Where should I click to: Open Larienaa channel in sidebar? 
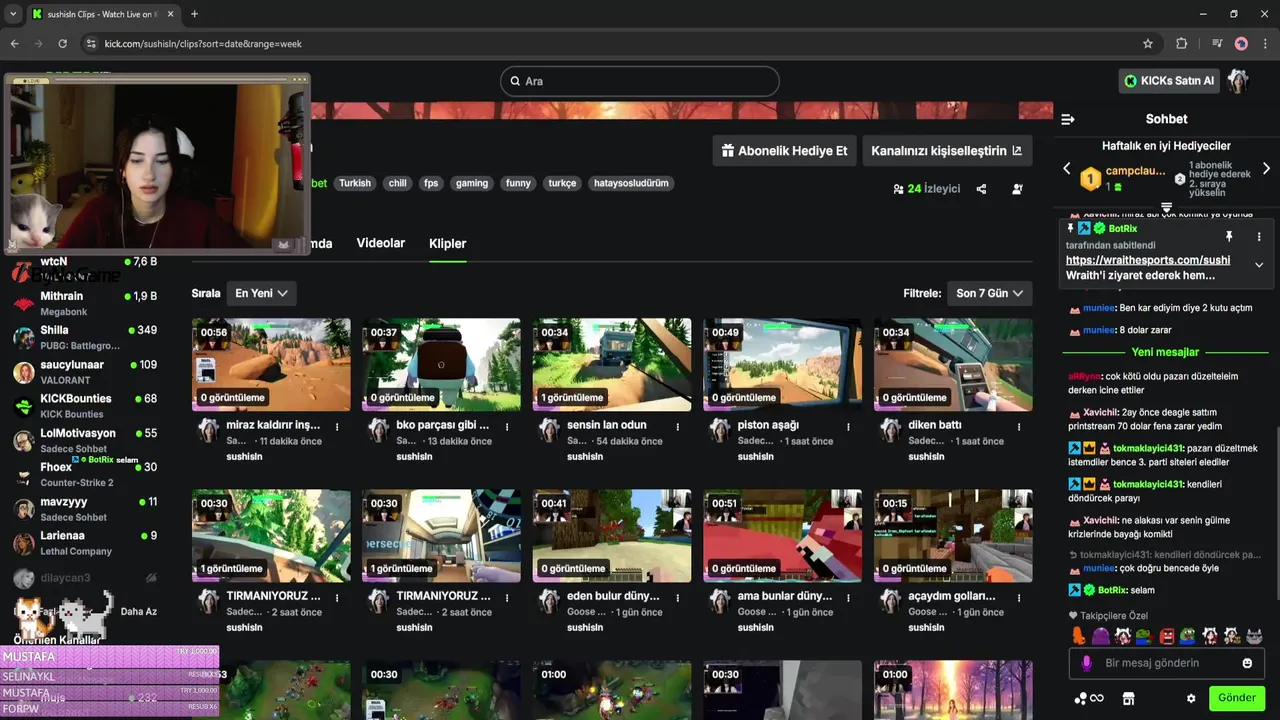[85, 543]
